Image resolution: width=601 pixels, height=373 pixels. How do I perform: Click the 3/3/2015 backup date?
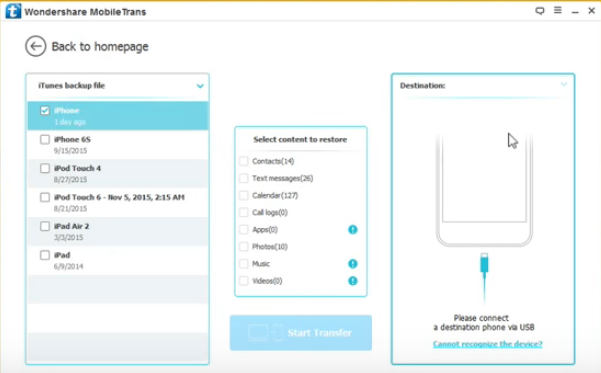coord(69,237)
